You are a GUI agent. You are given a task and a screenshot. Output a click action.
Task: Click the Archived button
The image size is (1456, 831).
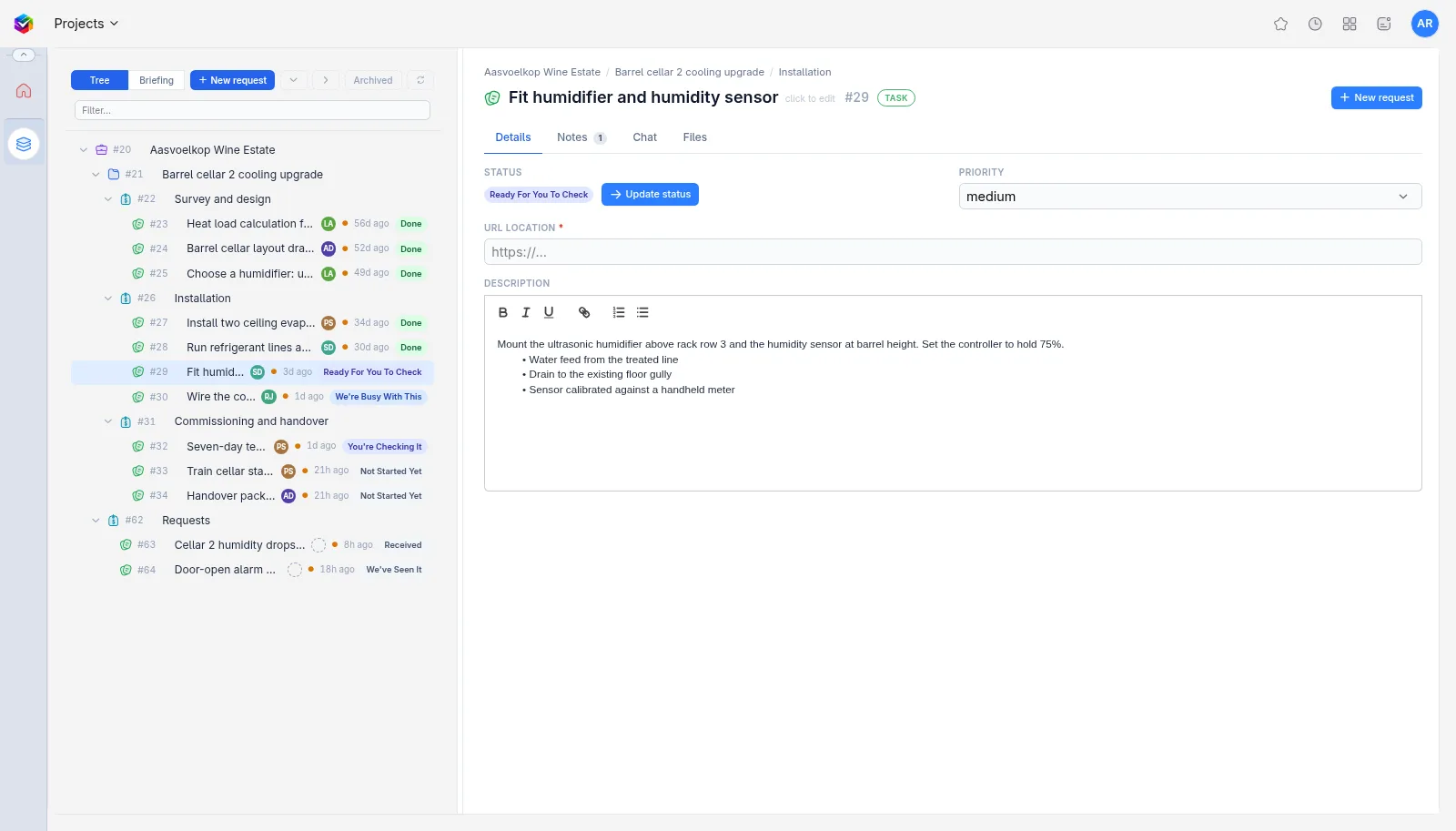coord(373,80)
